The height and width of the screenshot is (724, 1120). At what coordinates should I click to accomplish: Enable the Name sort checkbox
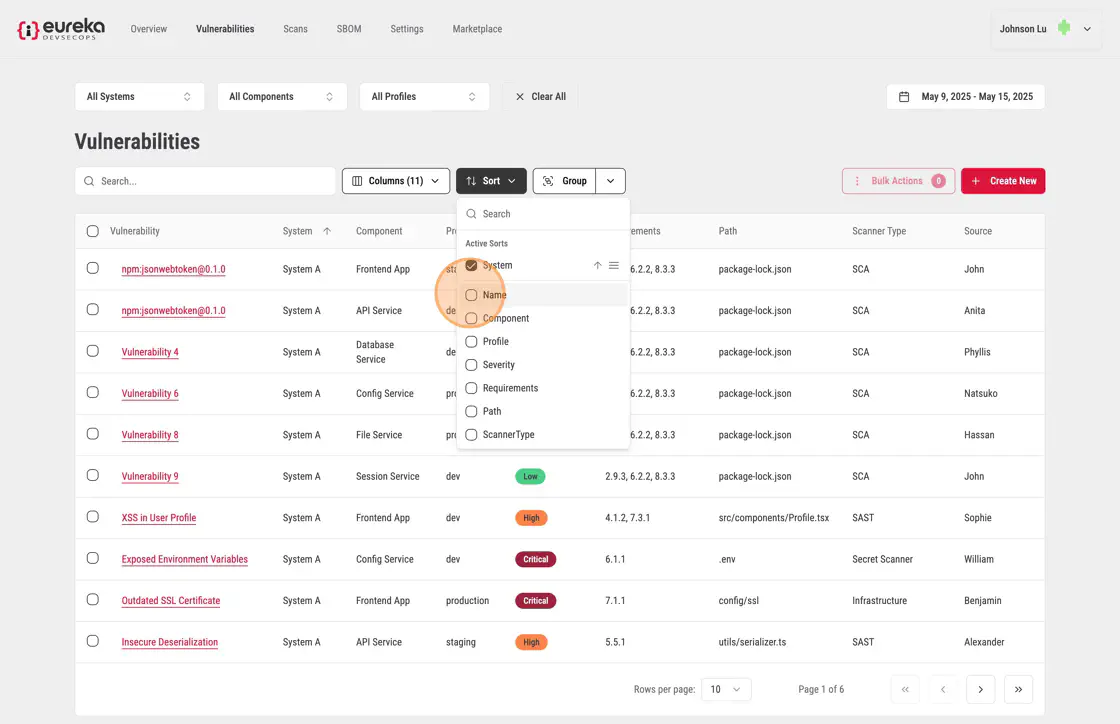coord(471,295)
